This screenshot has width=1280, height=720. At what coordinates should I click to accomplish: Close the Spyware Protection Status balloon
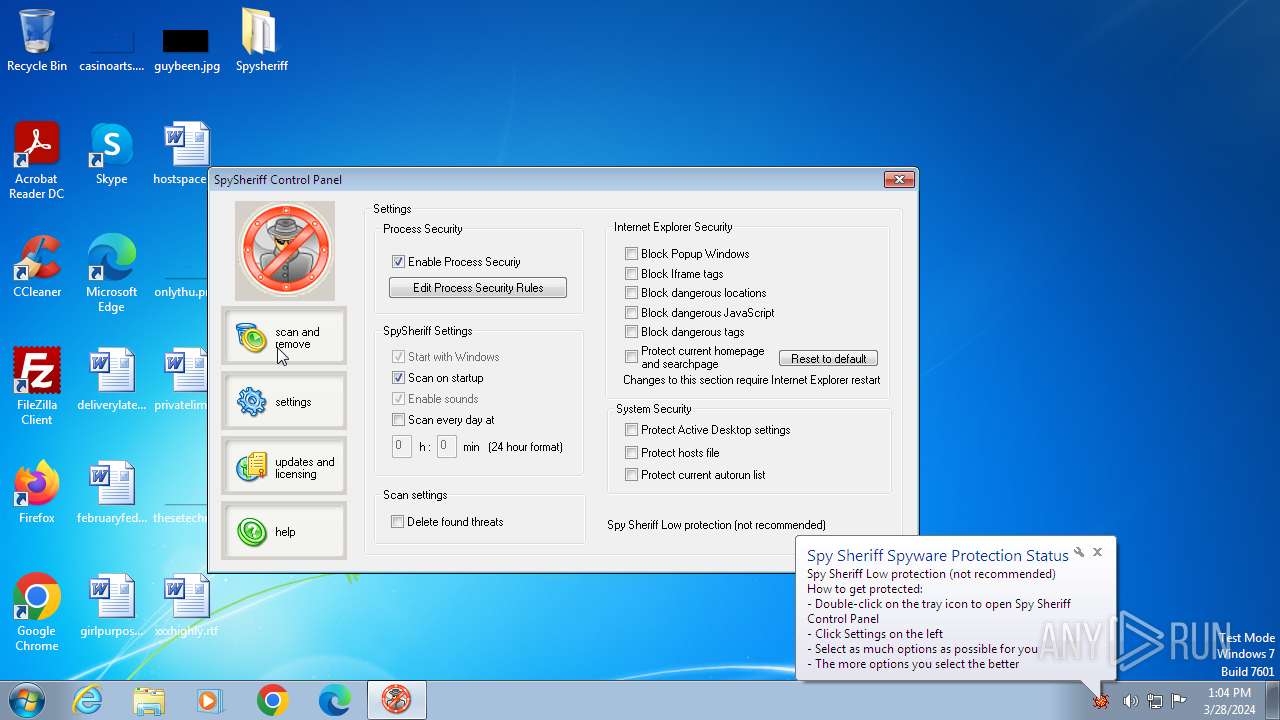1097,552
